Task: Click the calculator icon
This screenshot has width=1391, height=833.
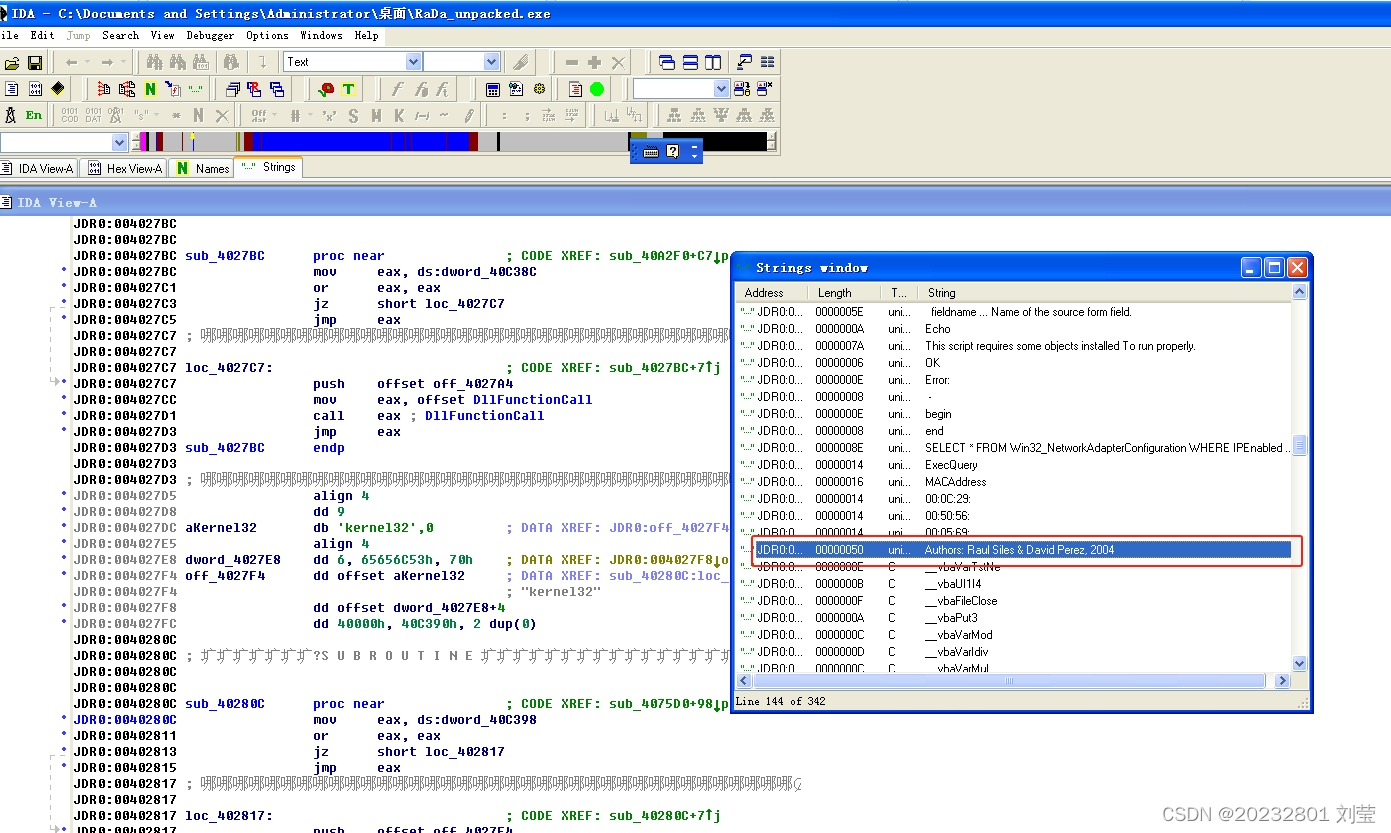Action: pyautogui.click(x=493, y=89)
